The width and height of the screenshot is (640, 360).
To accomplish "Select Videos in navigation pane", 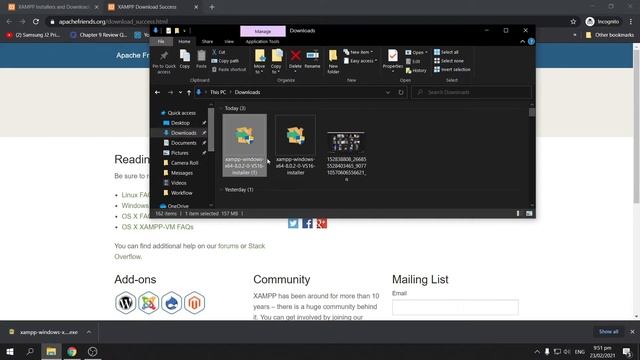I will (178, 183).
